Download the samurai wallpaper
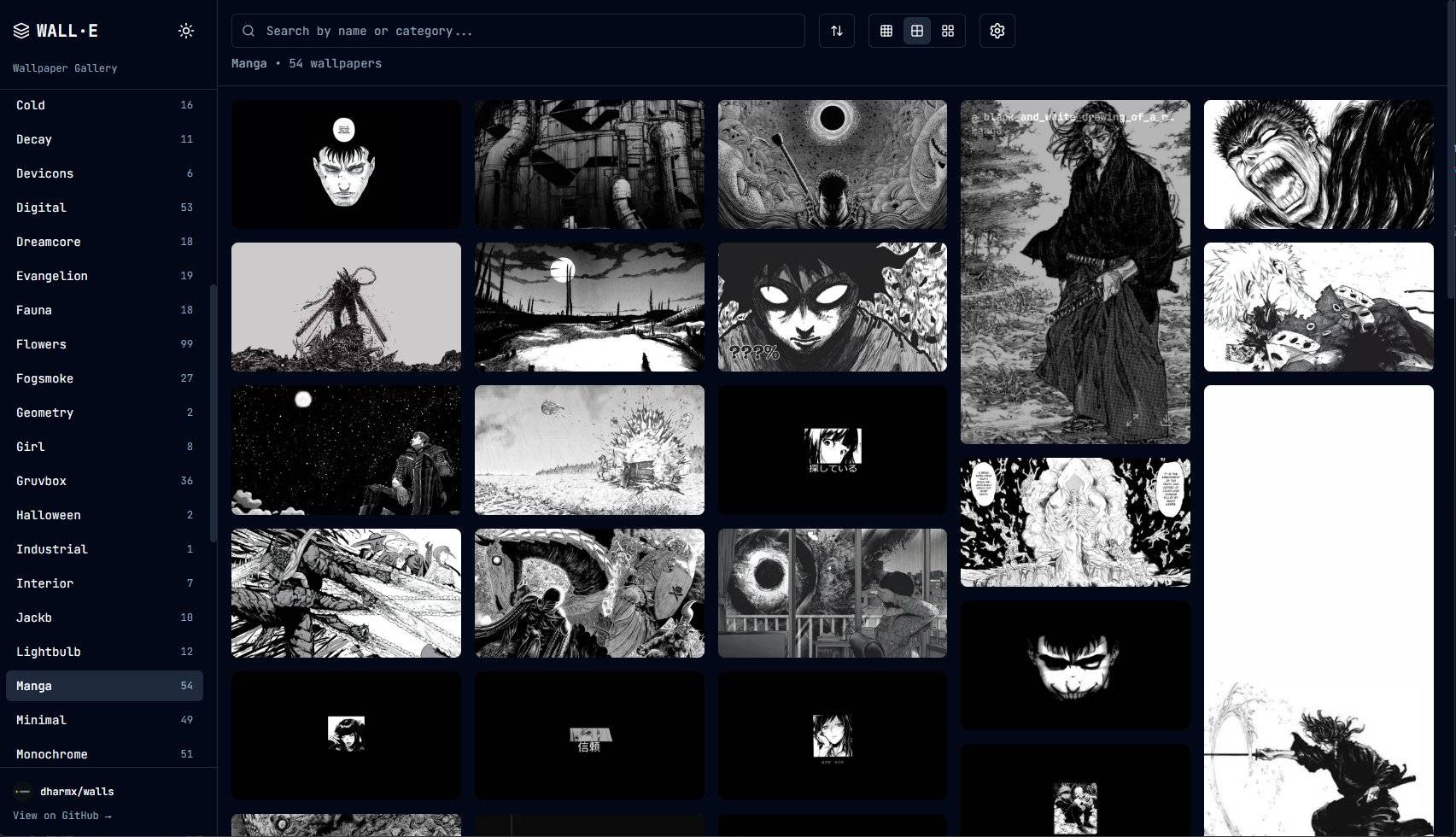Image resolution: width=1456 pixels, height=837 pixels. [1167, 421]
